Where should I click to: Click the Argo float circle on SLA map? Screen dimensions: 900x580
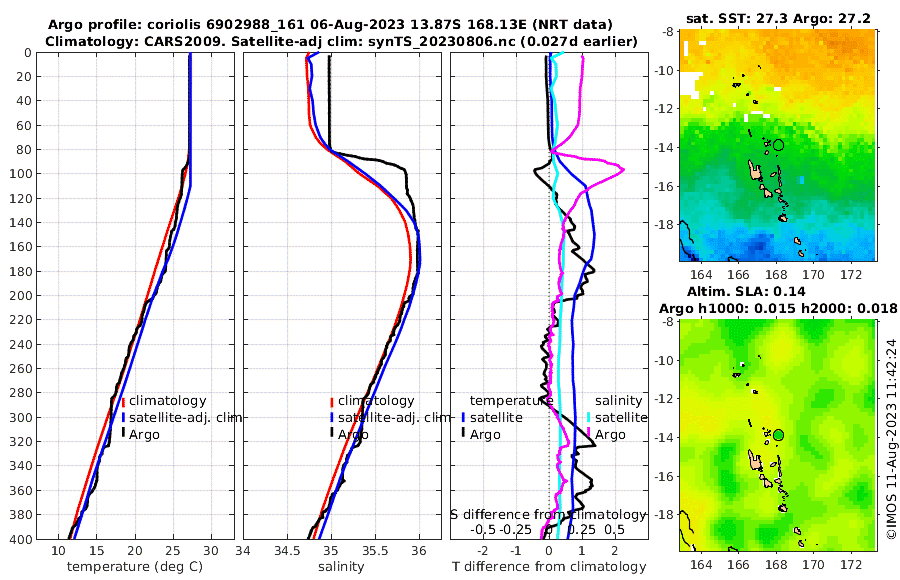778,435
